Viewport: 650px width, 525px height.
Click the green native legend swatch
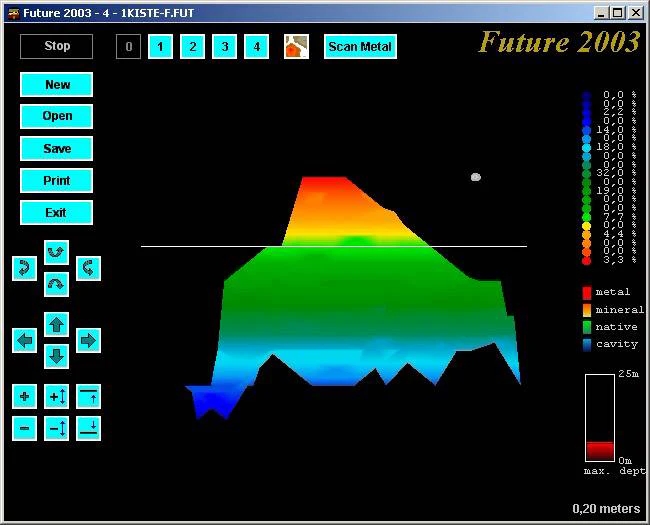(587, 327)
